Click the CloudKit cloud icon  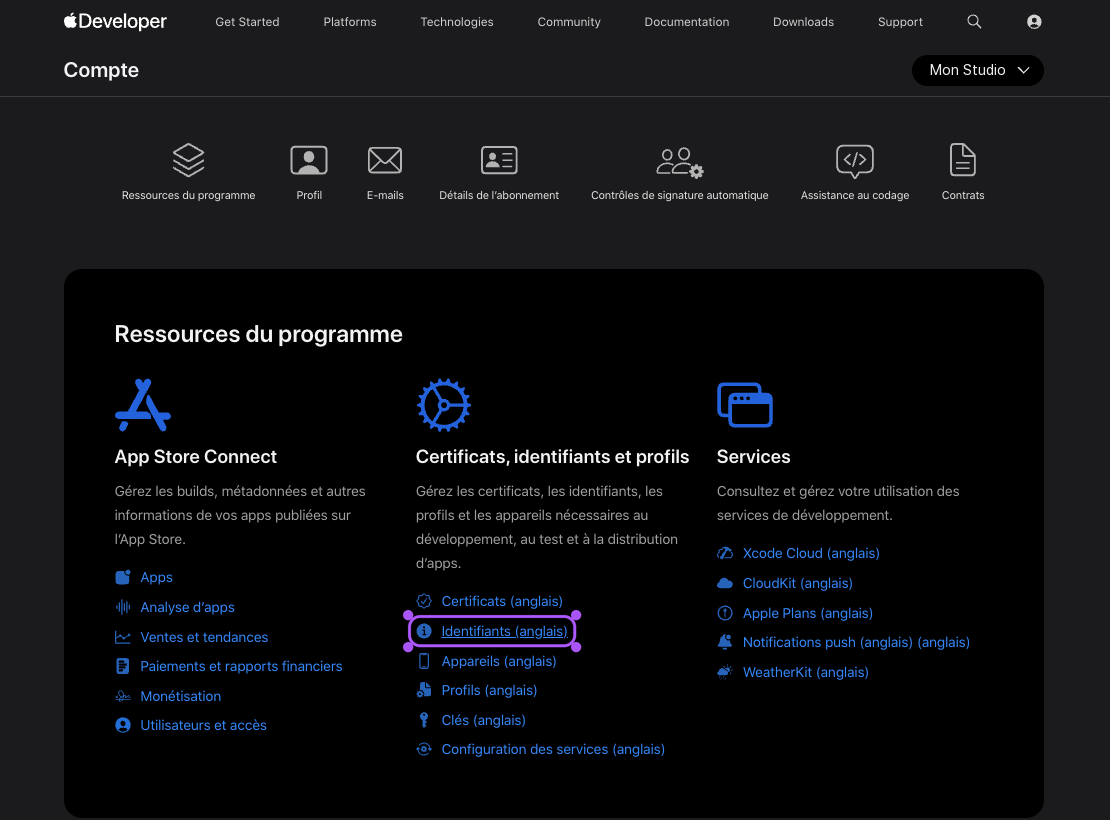pyautogui.click(x=725, y=583)
